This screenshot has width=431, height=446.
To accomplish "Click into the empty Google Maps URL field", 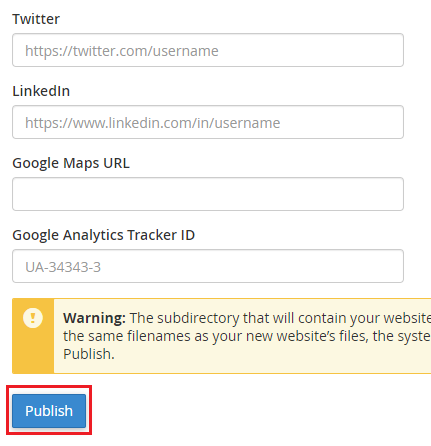I will [208, 194].
